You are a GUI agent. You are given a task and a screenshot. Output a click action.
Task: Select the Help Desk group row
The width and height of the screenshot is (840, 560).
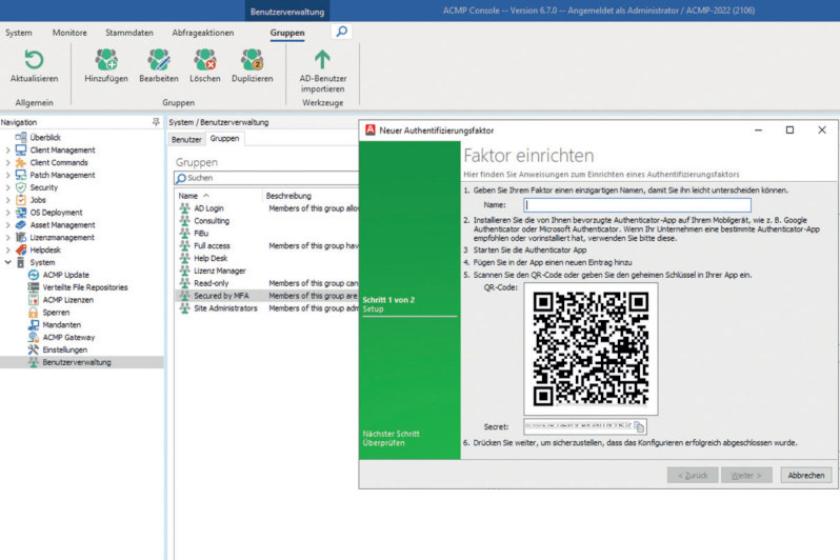(x=267, y=258)
